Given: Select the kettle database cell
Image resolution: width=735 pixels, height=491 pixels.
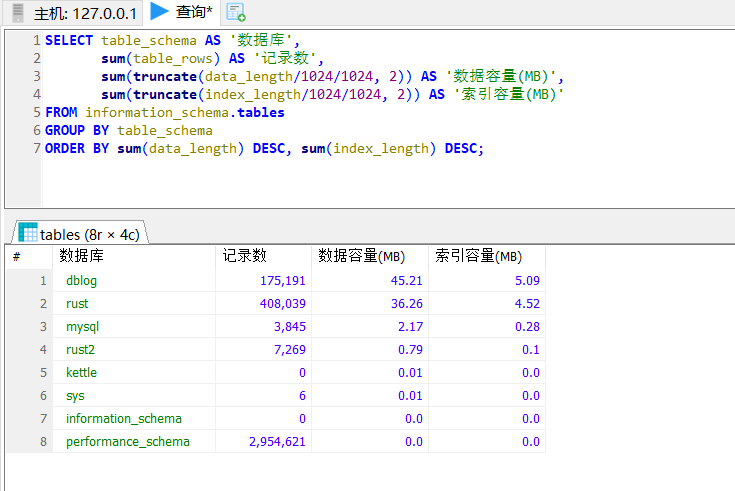Looking at the screenshot, I should coord(134,372).
